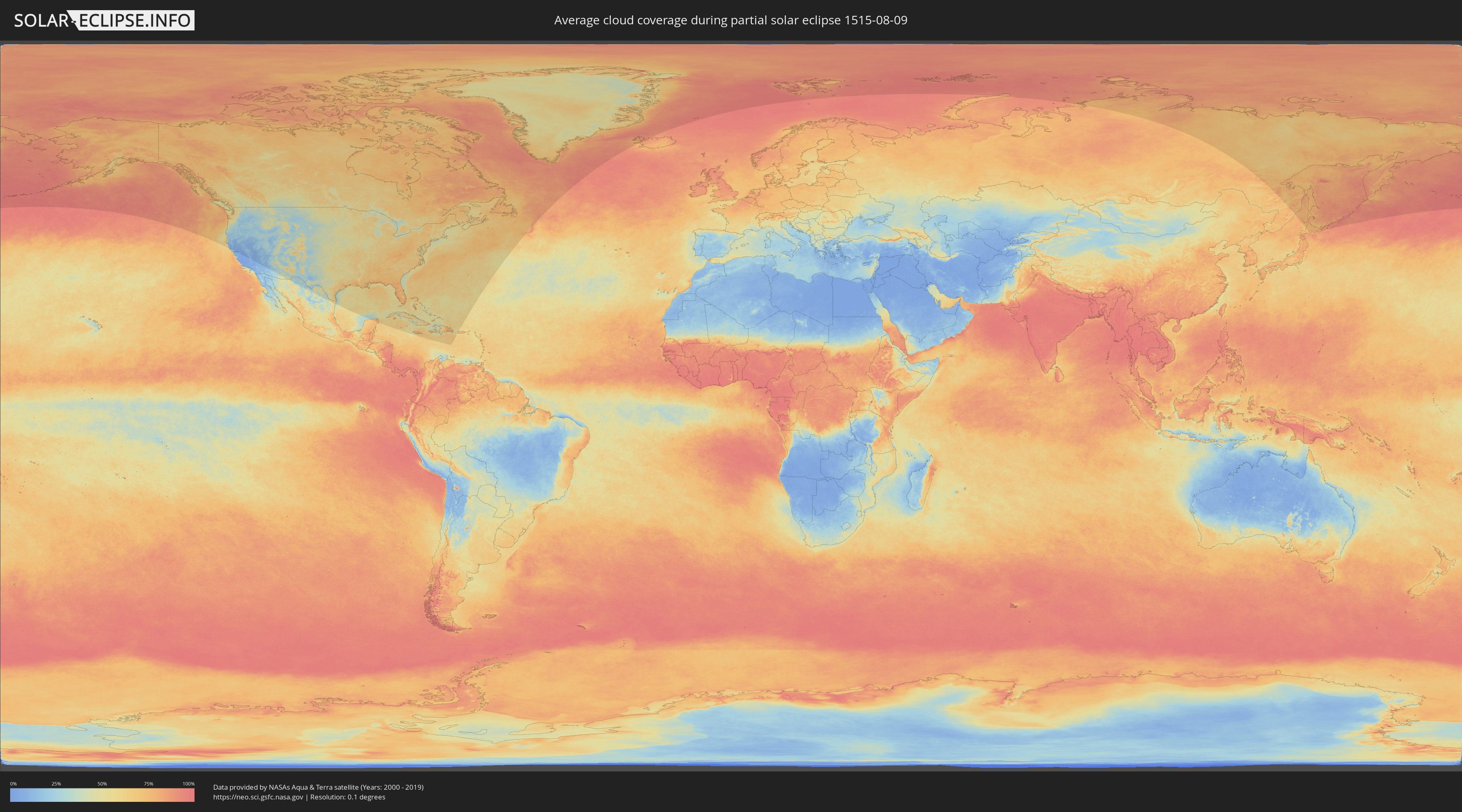Click the Resolution: 0.1 degrees text
Screen dimensions: 1462x812
pos(347,797)
